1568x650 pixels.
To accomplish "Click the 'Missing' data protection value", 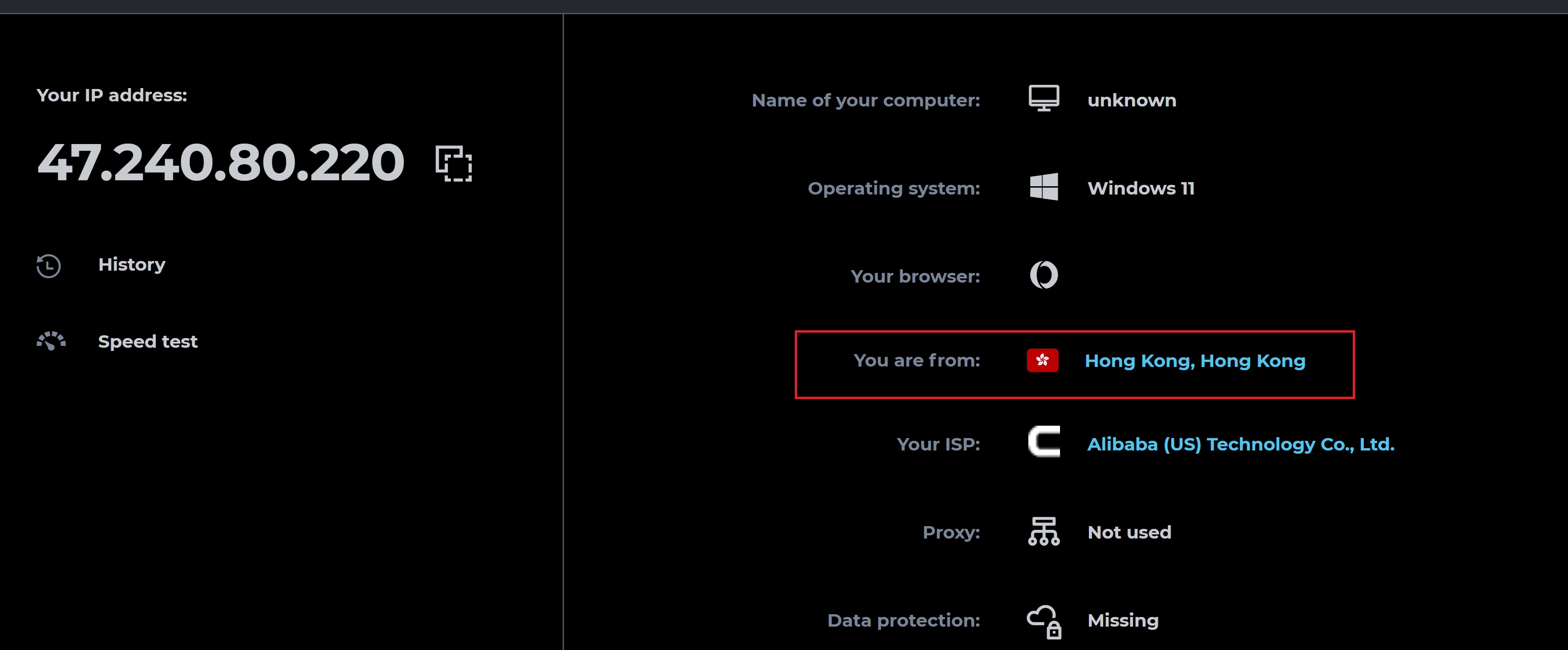I will pyautogui.click(x=1123, y=621).
